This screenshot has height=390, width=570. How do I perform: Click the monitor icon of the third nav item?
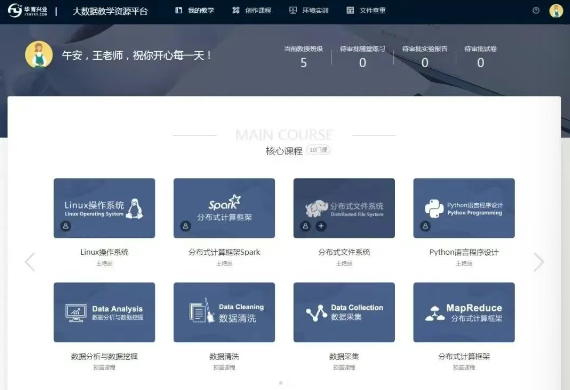(x=293, y=10)
